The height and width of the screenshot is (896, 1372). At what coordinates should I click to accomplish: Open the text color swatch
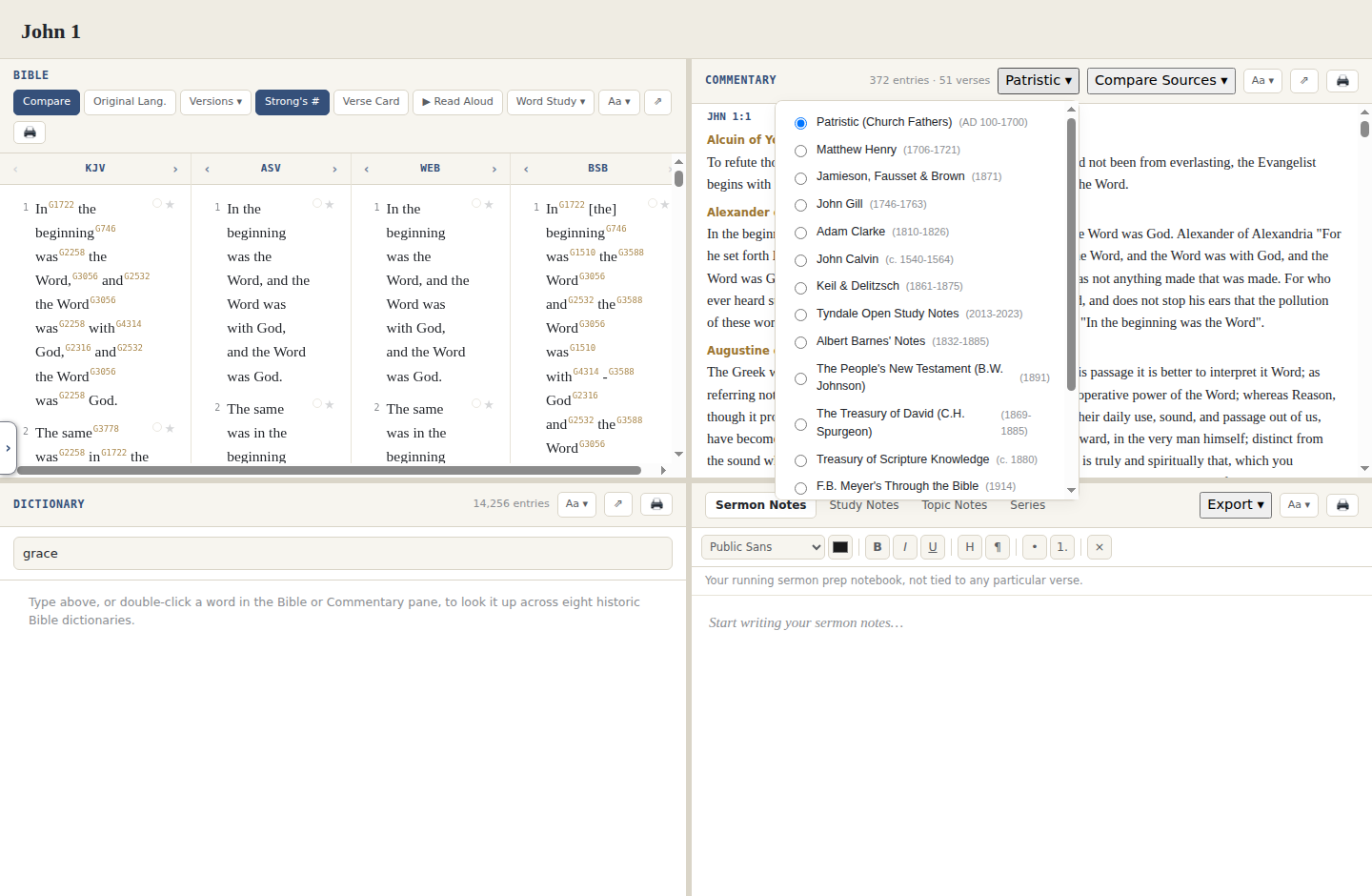840,547
